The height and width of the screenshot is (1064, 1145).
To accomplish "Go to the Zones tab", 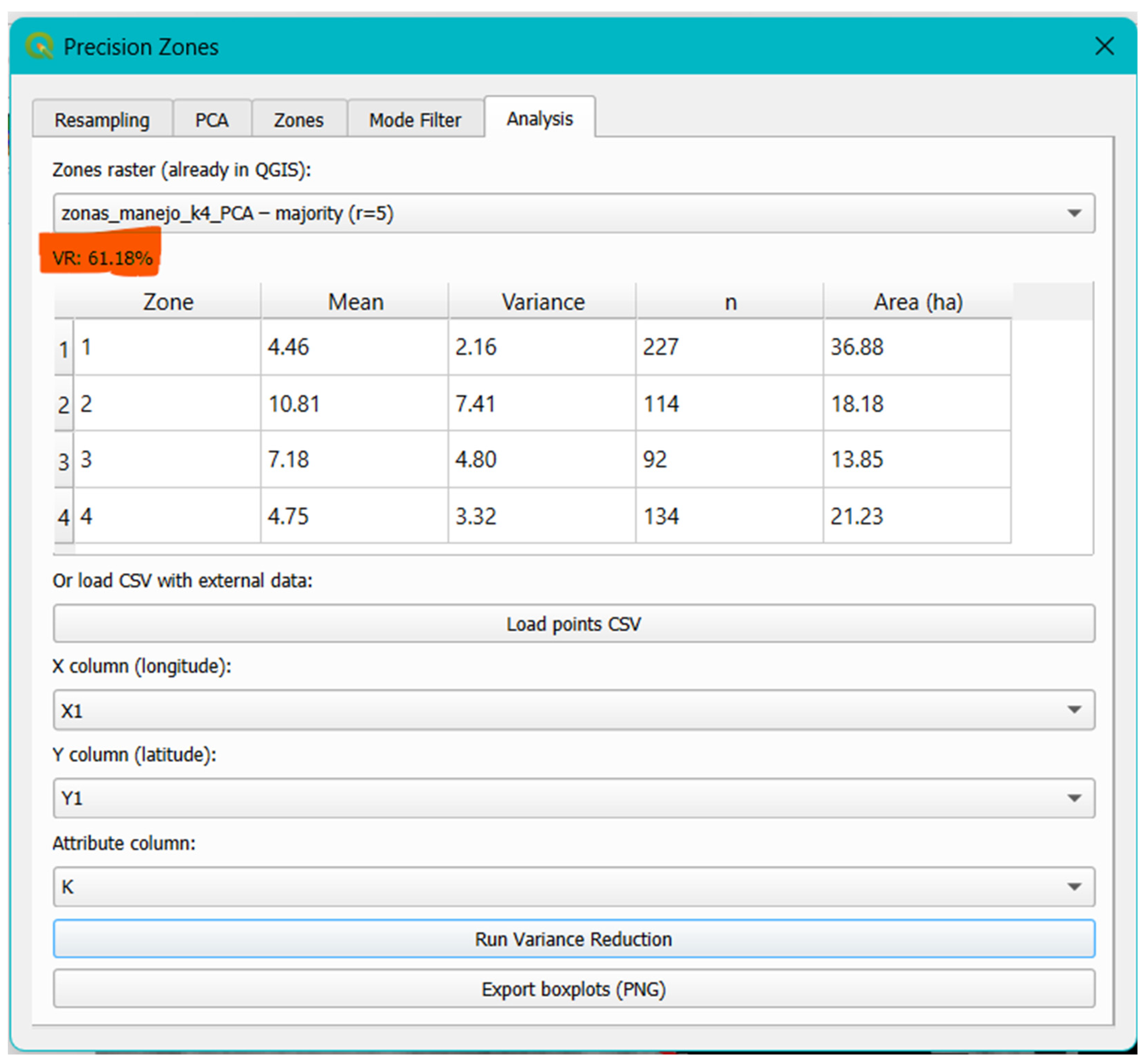I will [x=298, y=120].
